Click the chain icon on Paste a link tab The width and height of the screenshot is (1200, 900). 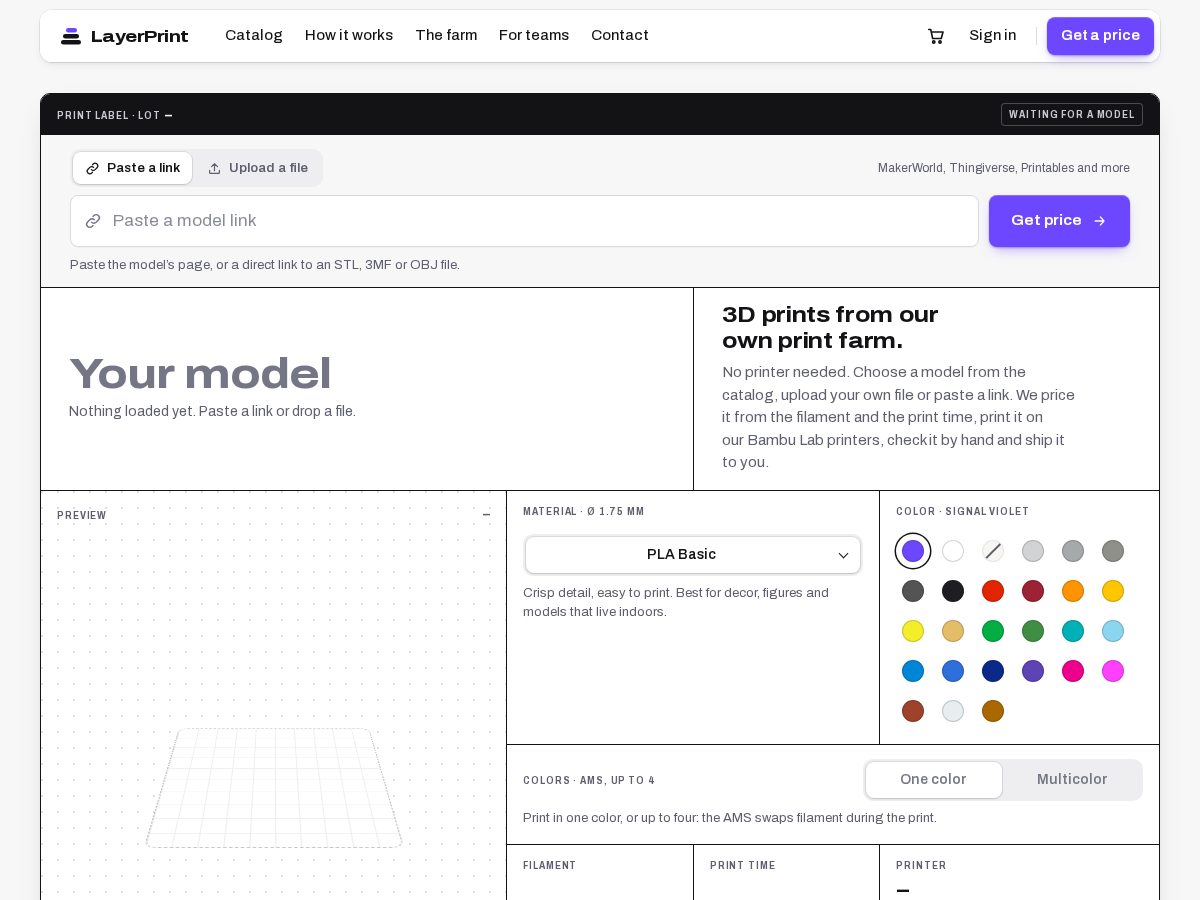pyautogui.click(x=93, y=168)
